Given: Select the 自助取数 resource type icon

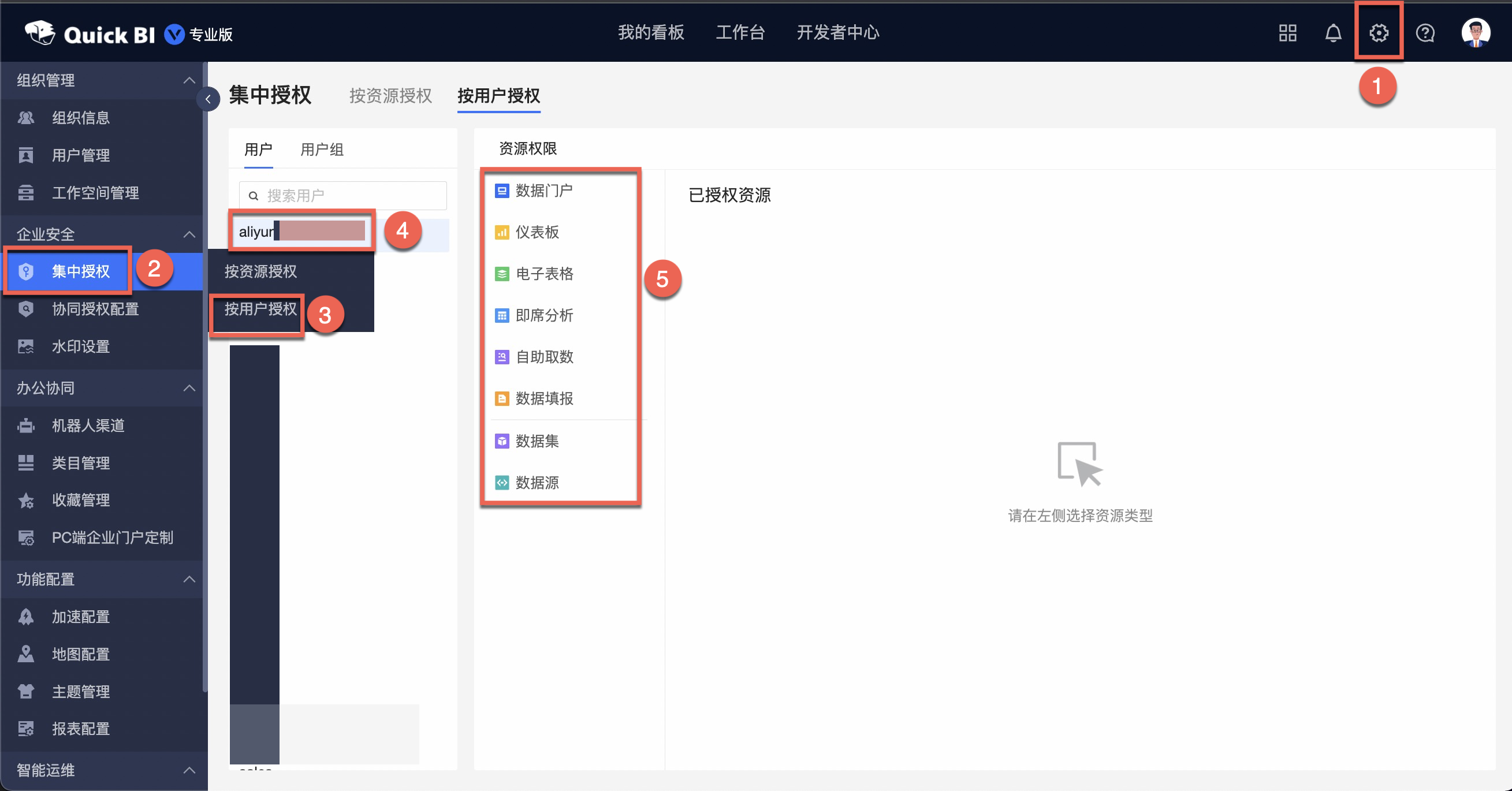Looking at the screenshot, I should [502, 357].
